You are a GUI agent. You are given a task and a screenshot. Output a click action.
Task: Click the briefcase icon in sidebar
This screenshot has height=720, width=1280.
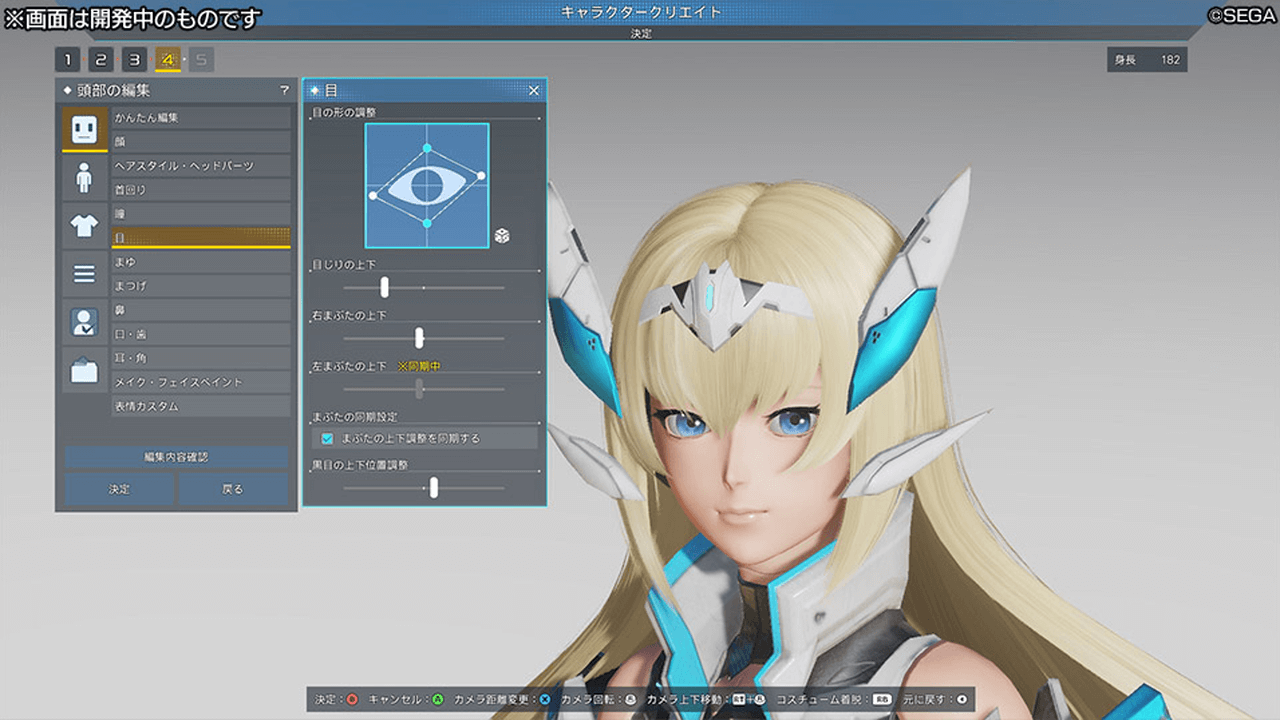tap(84, 371)
